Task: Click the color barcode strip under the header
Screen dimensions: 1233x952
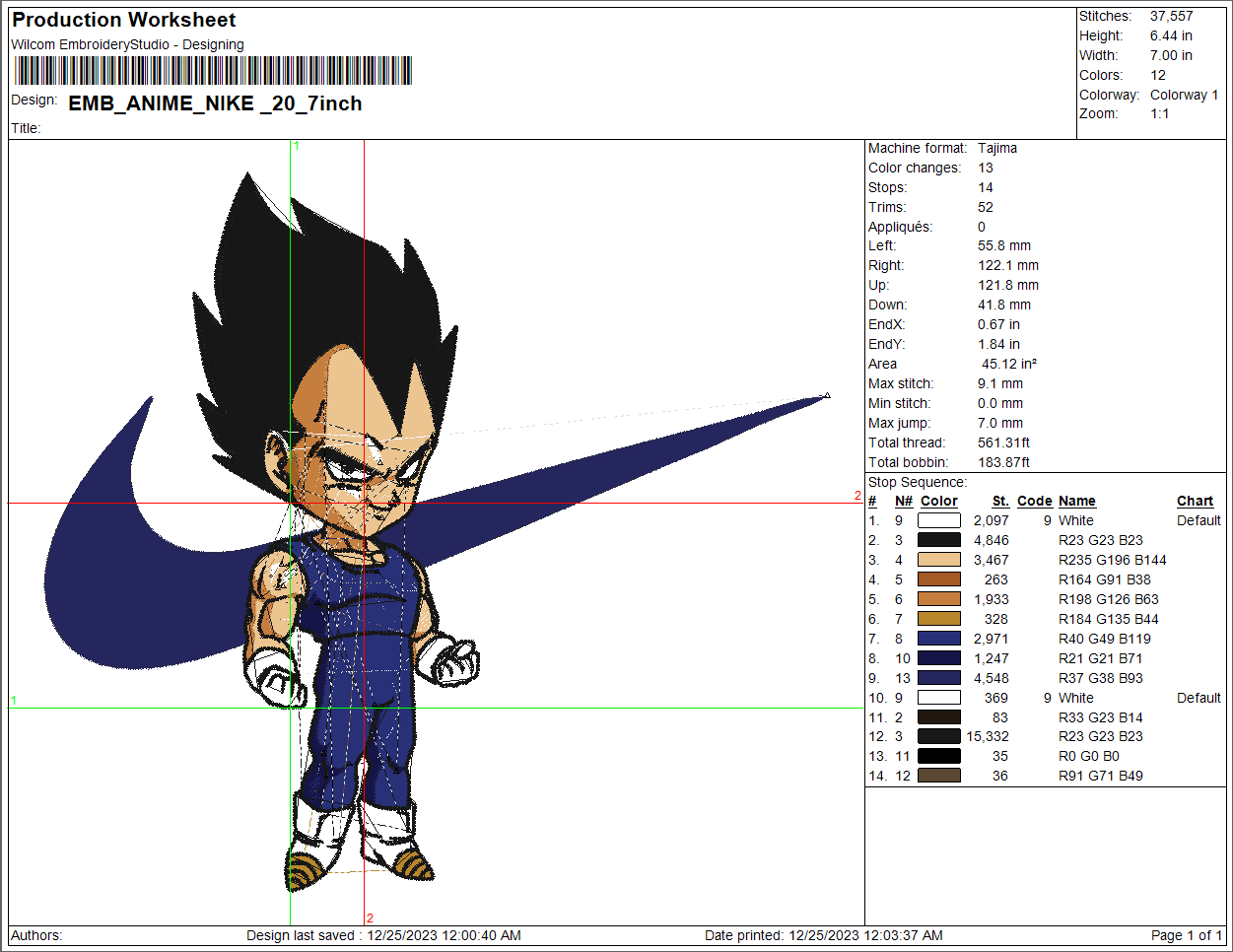Action: 213,71
